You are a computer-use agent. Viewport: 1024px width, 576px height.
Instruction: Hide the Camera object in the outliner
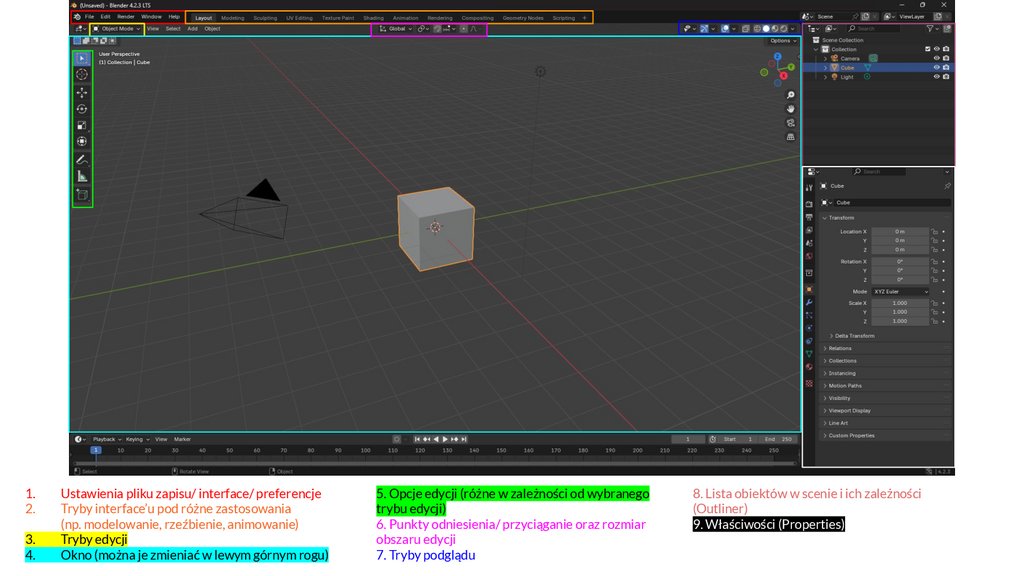[x=937, y=58]
